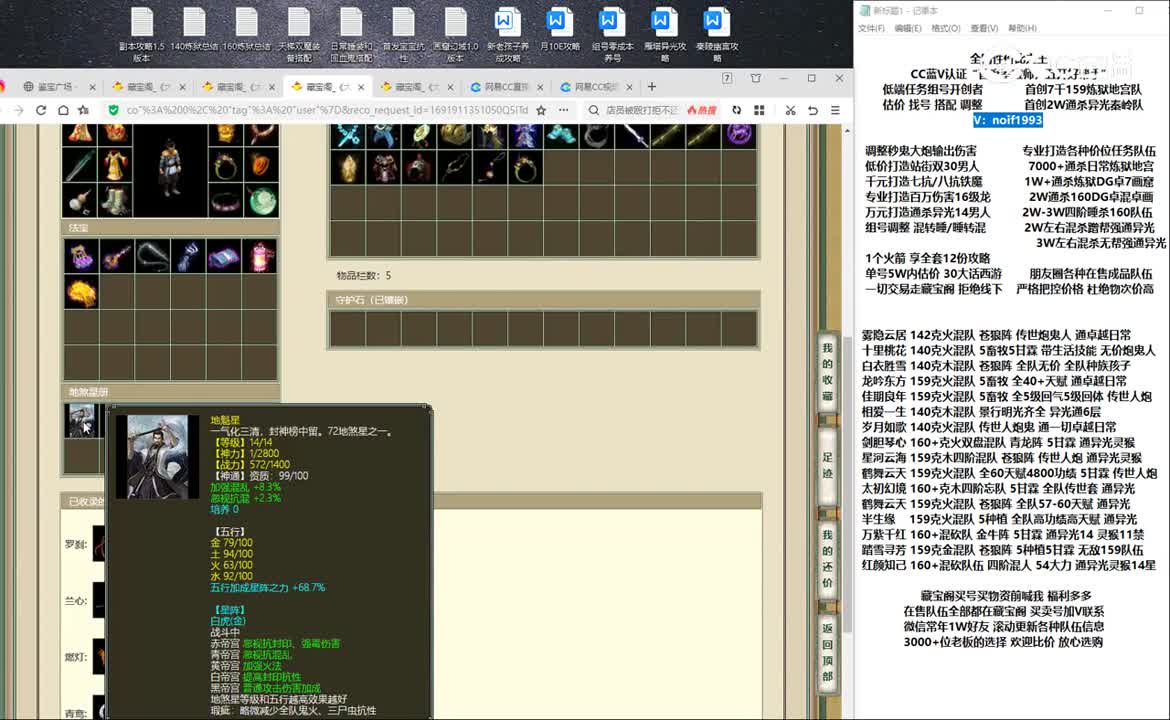
Task: Select the red armor inventory item
Action: coord(384,168)
